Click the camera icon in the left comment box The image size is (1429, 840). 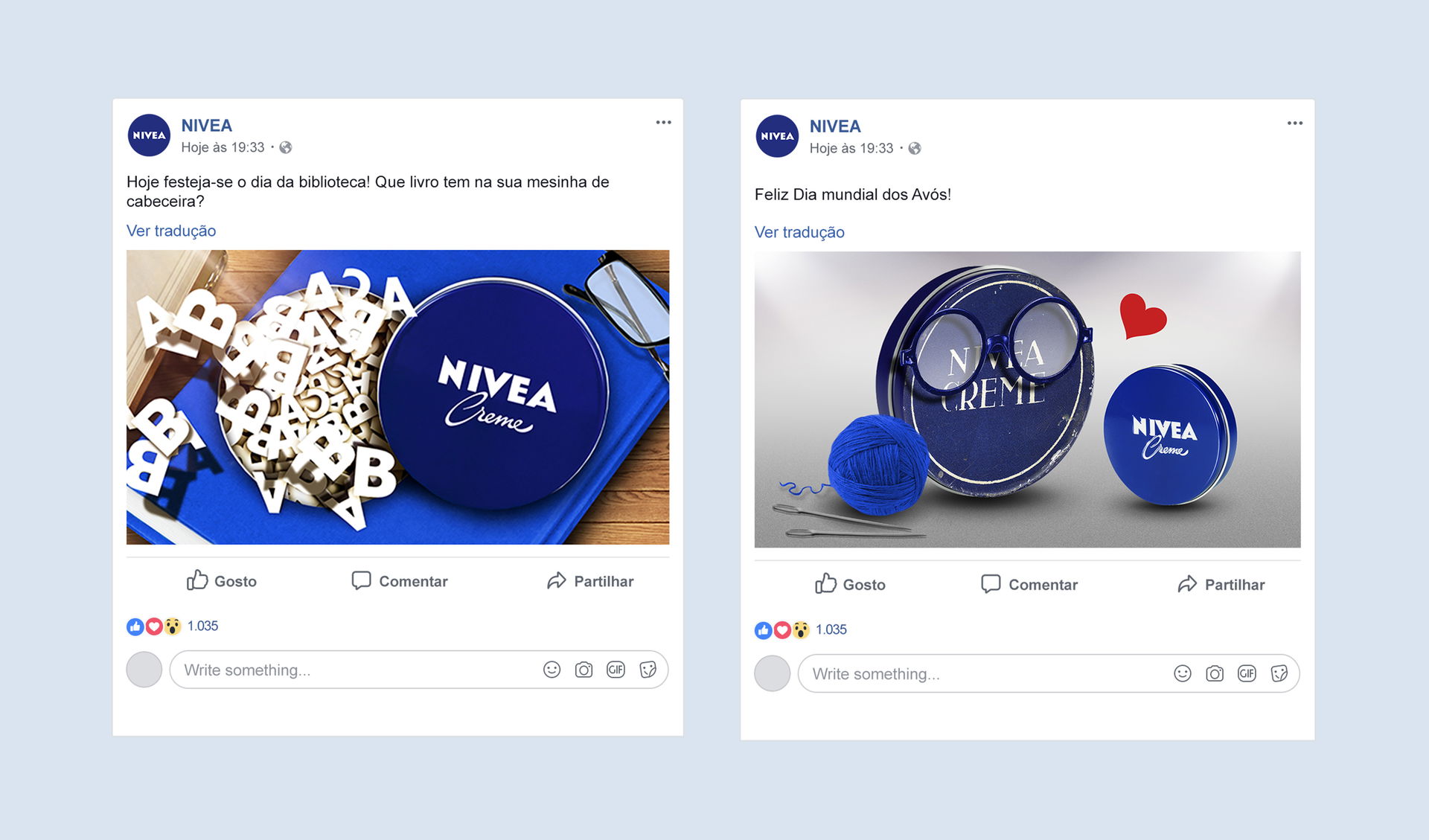coord(584,670)
